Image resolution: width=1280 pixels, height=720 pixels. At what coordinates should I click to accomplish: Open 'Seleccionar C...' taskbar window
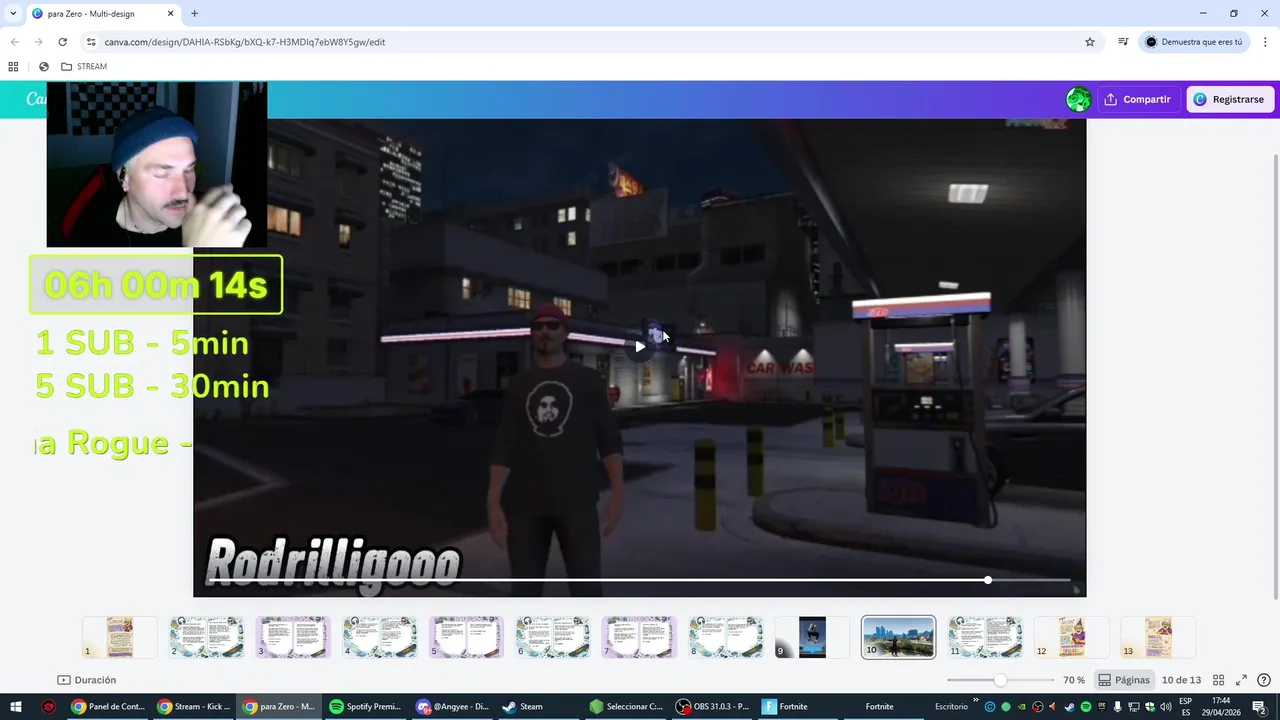626,707
